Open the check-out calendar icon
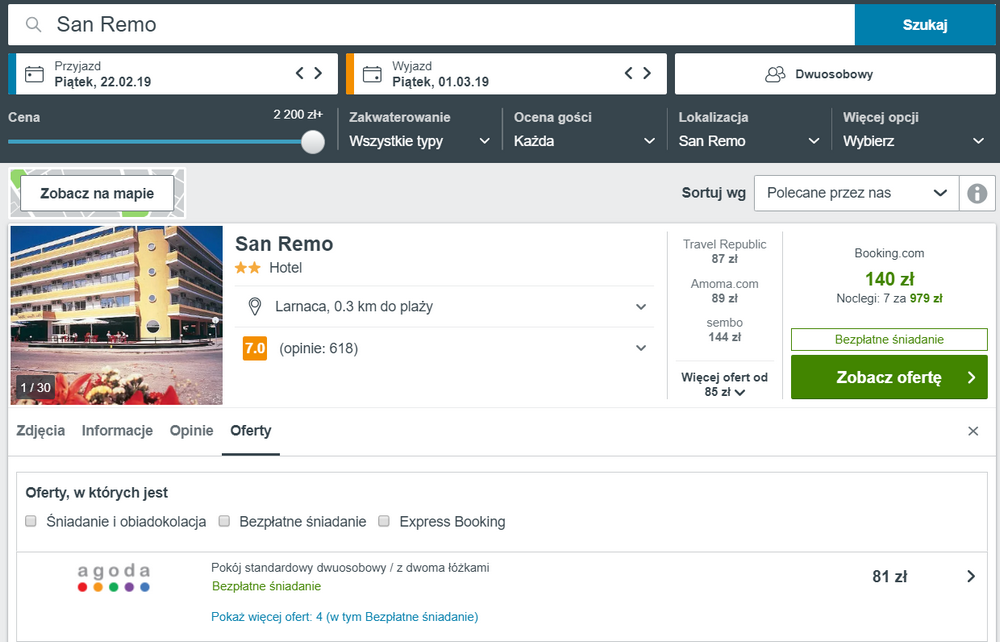This screenshot has height=642, width=1000. 372,74
